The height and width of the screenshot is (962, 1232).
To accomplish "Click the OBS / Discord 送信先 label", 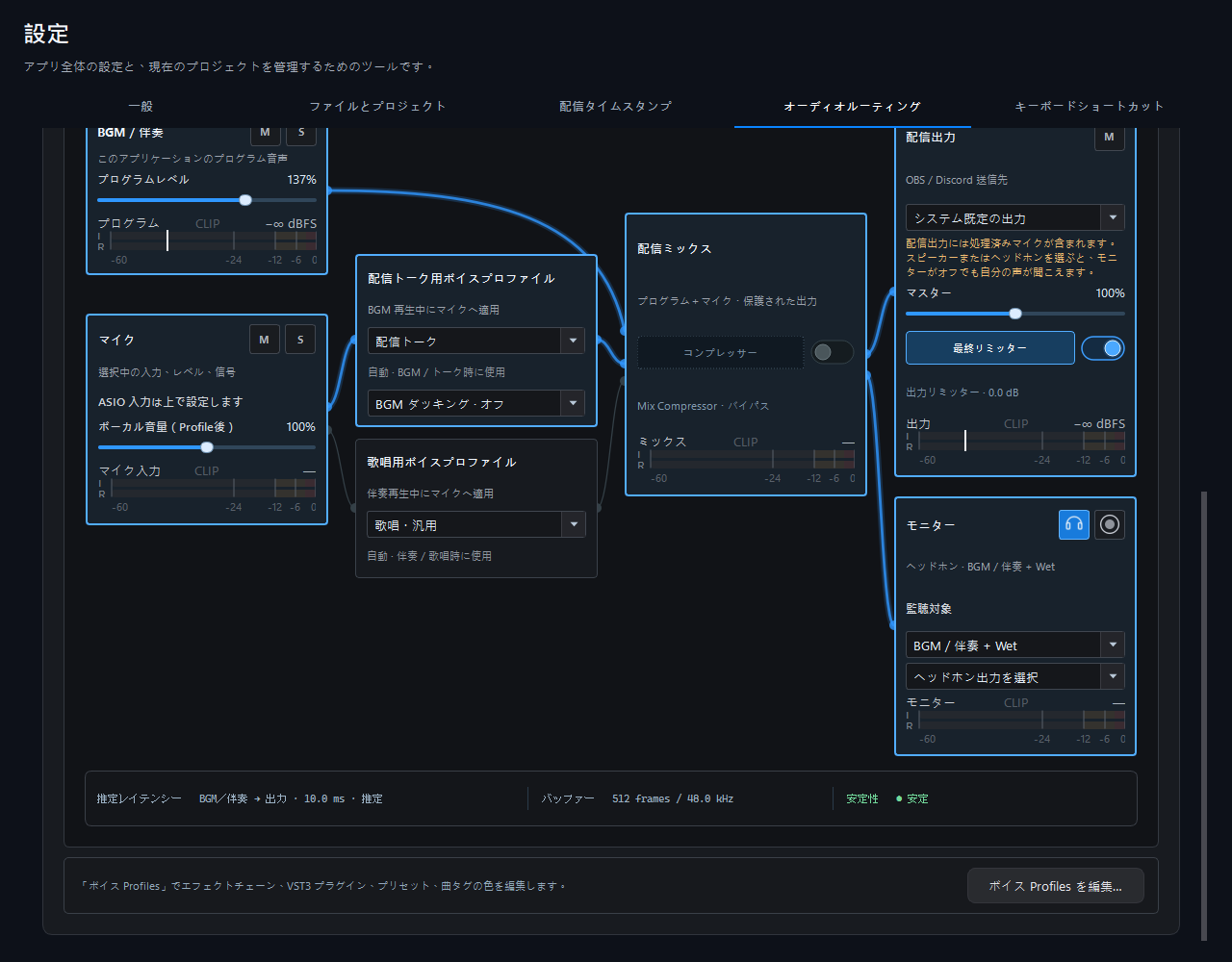I will 957,180.
